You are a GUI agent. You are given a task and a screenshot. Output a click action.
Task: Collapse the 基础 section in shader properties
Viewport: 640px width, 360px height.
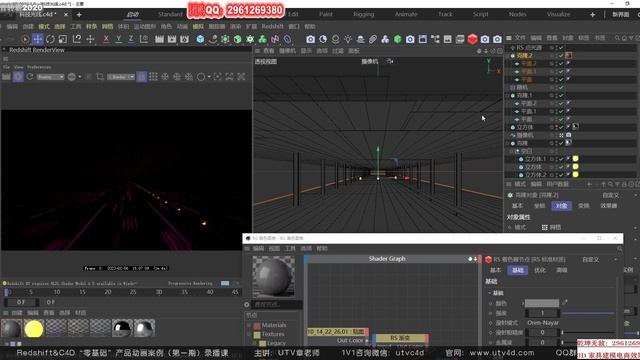pyautogui.click(x=489, y=293)
